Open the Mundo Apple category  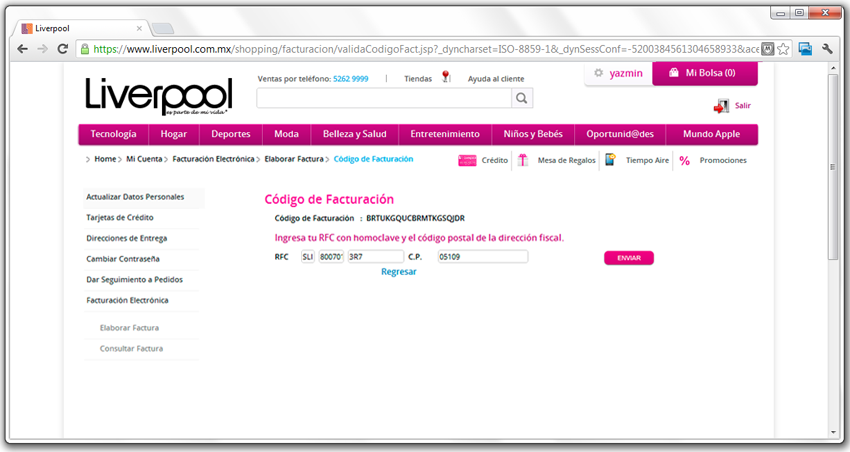711,134
